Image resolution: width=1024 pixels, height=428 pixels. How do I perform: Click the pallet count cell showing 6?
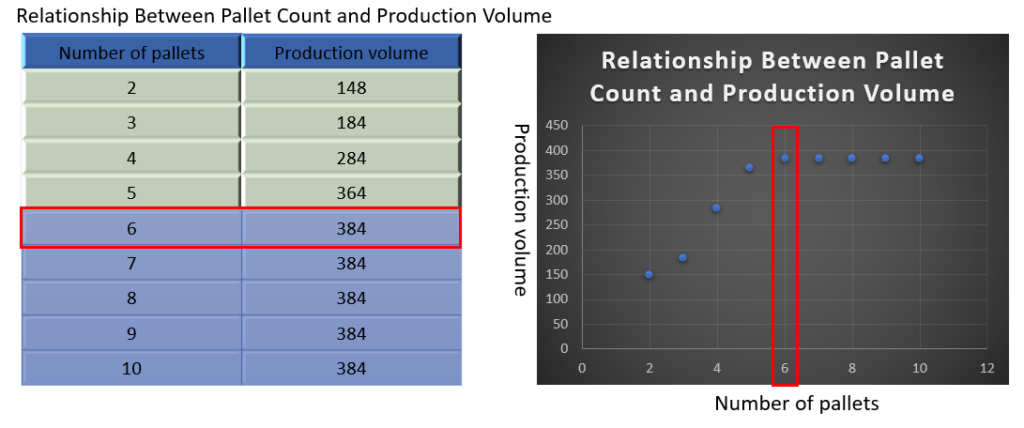coord(131,228)
